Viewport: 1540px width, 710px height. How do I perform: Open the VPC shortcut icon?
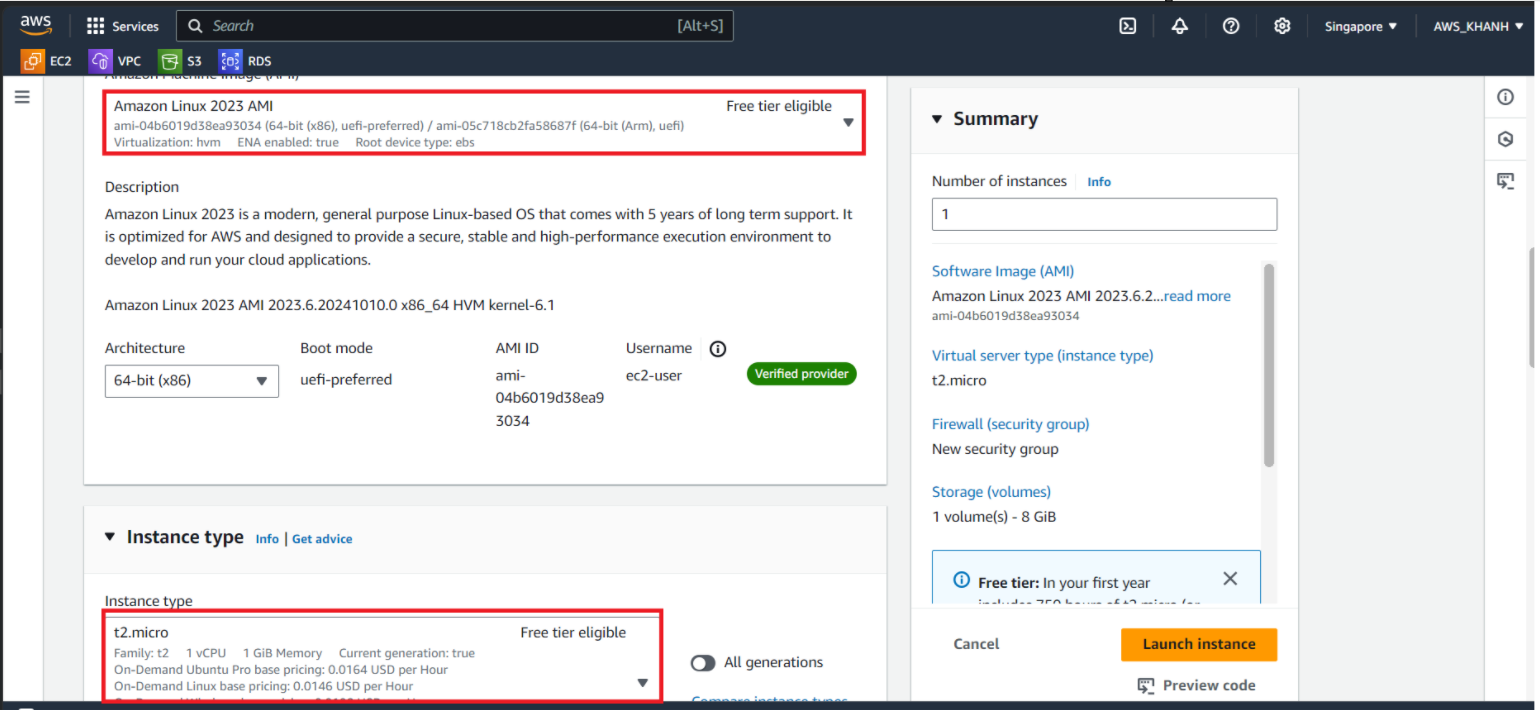click(x=100, y=60)
